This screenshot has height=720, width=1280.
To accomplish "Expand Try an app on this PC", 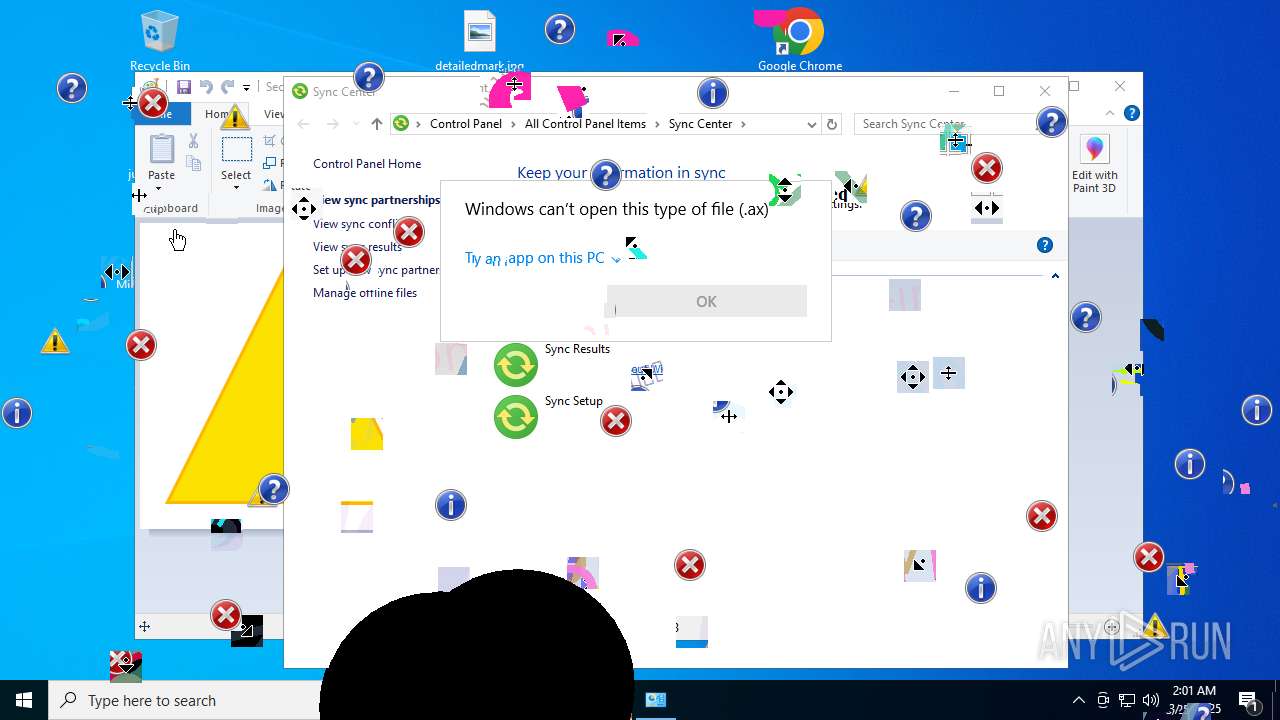I will [x=543, y=258].
